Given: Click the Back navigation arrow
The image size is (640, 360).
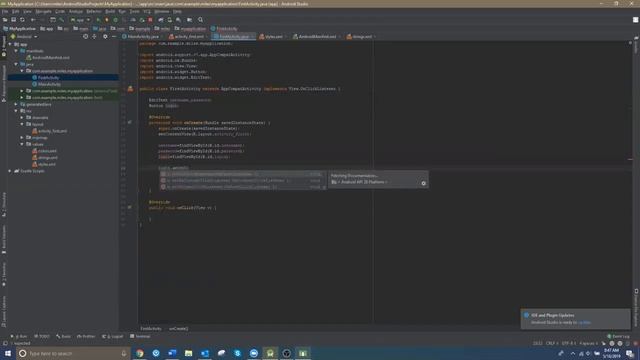Looking at the screenshot, I should pyautogui.click(x=33, y=20).
